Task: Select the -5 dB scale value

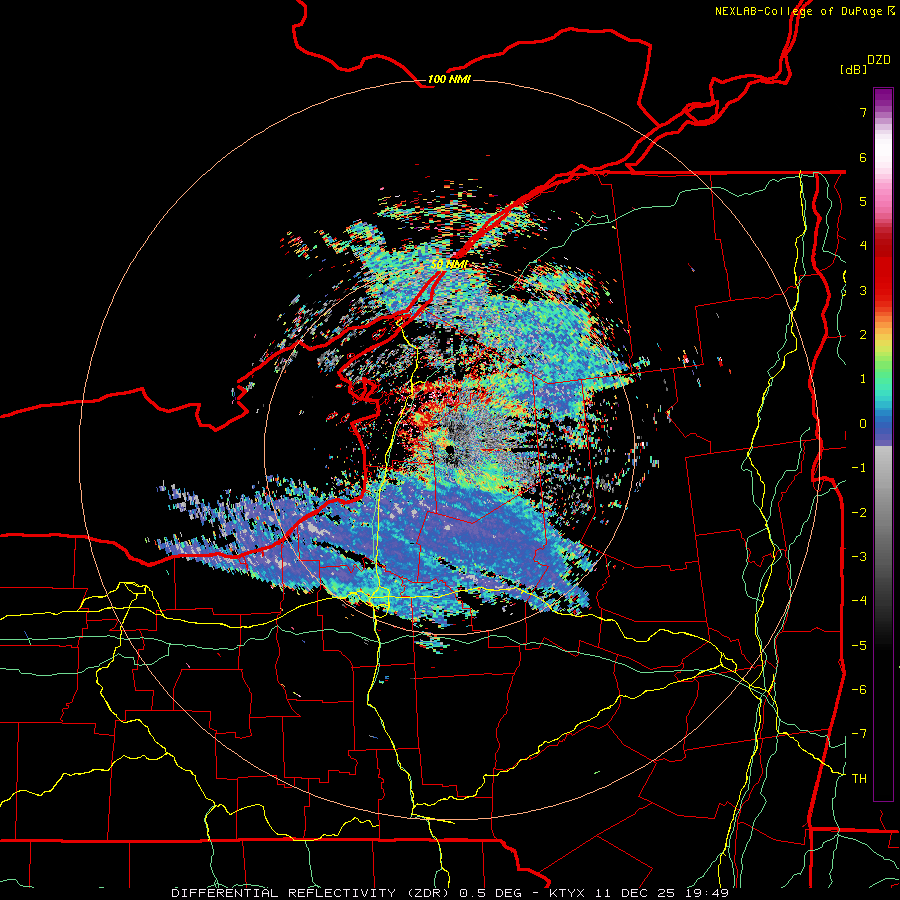Action: click(859, 646)
